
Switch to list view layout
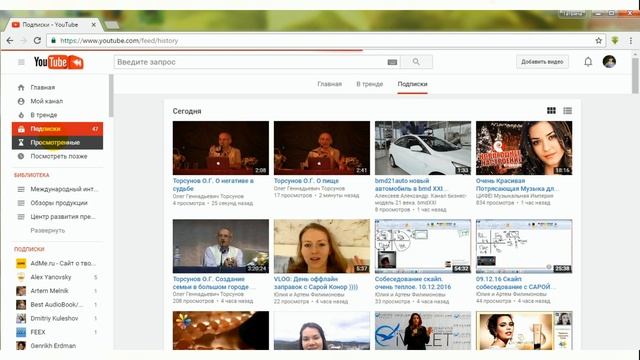(x=567, y=111)
